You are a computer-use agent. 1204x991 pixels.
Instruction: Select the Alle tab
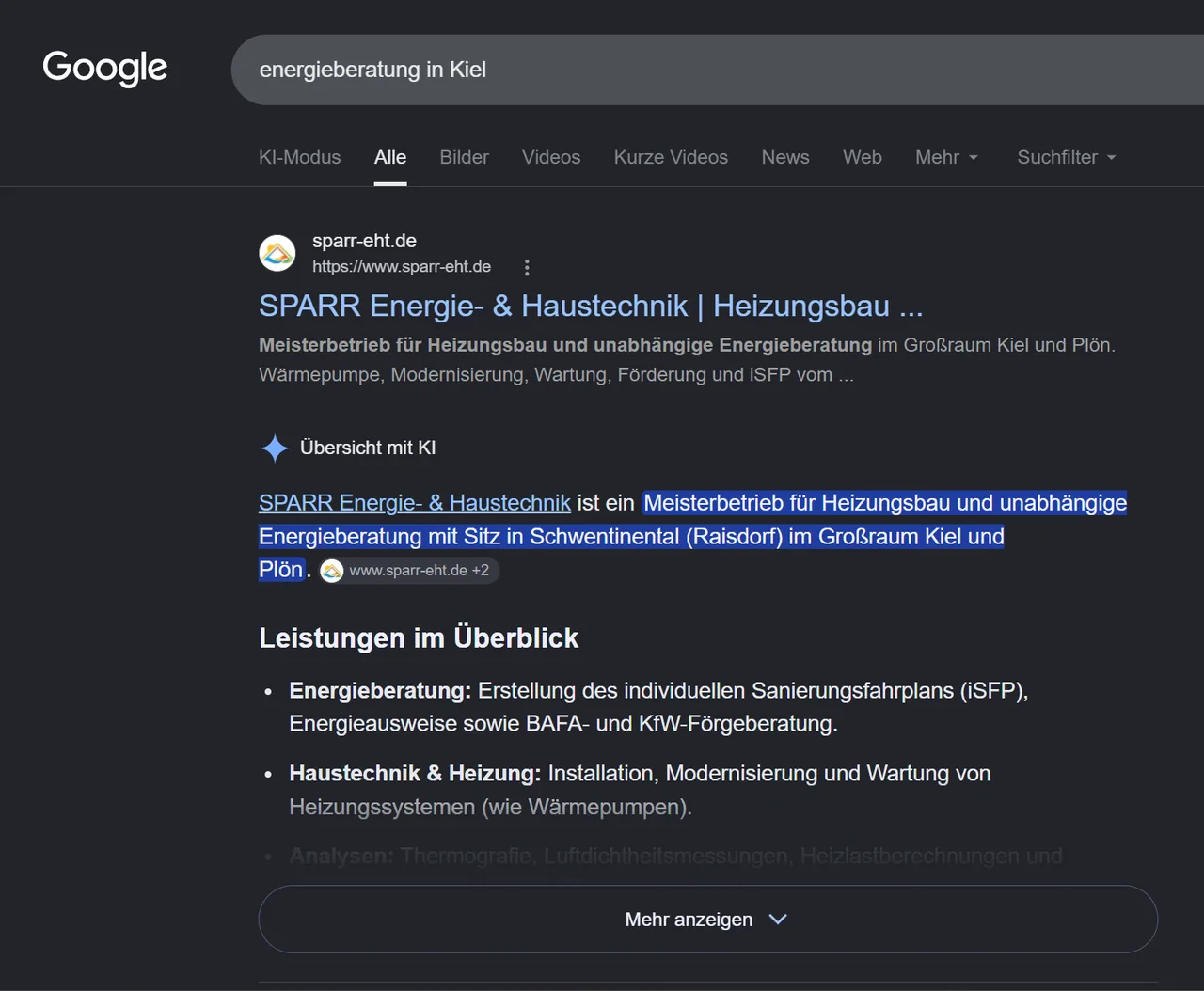[390, 157]
